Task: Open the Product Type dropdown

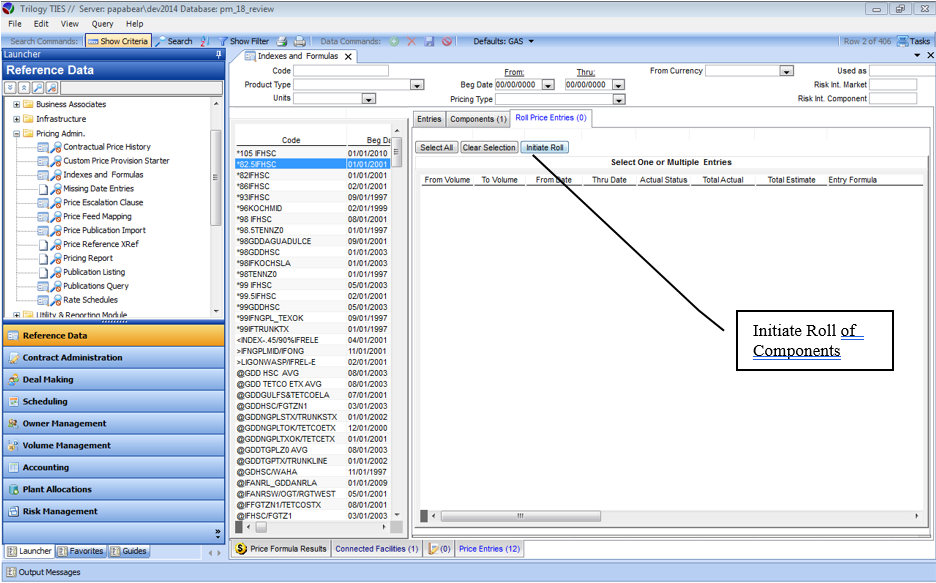Action: pos(417,85)
